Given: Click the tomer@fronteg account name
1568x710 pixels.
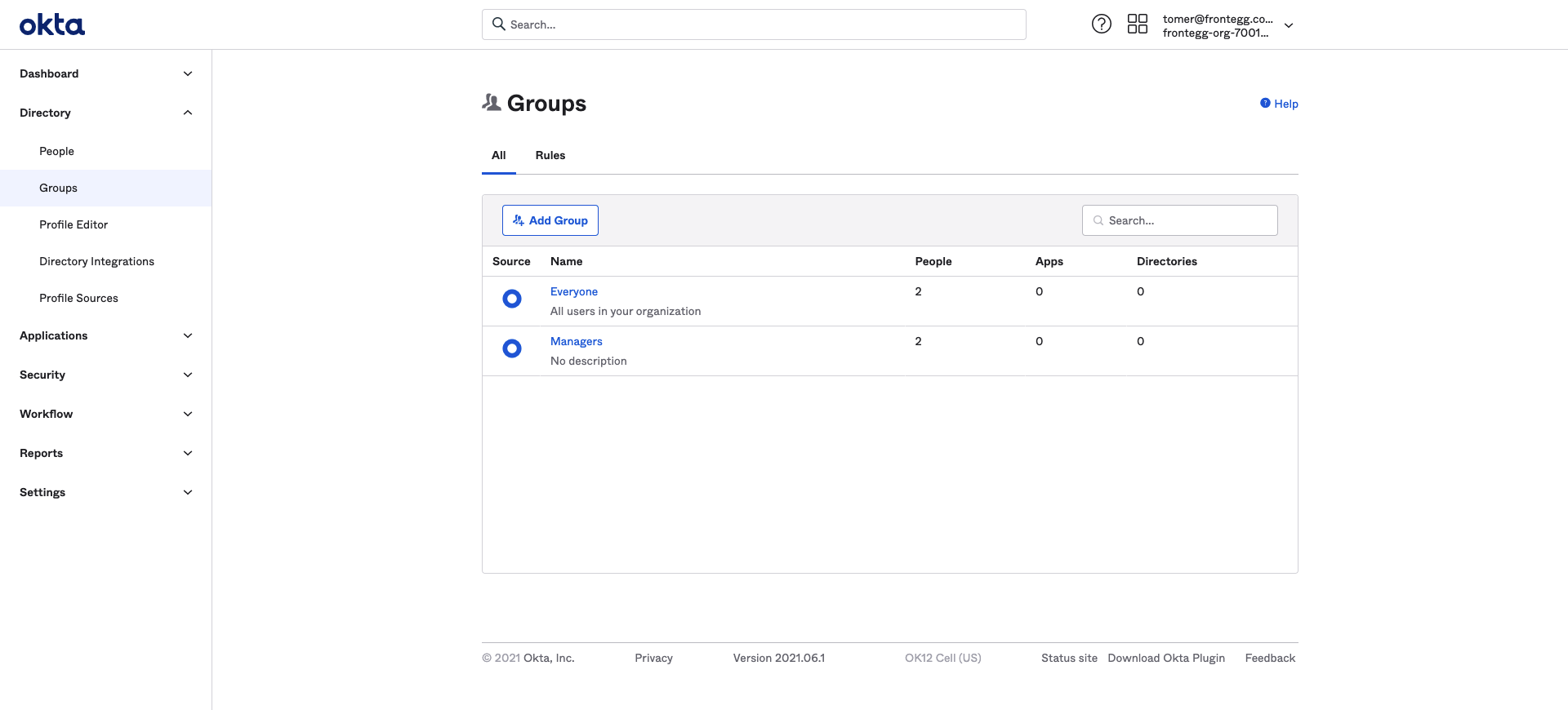Looking at the screenshot, I should tap(1218, 19).
